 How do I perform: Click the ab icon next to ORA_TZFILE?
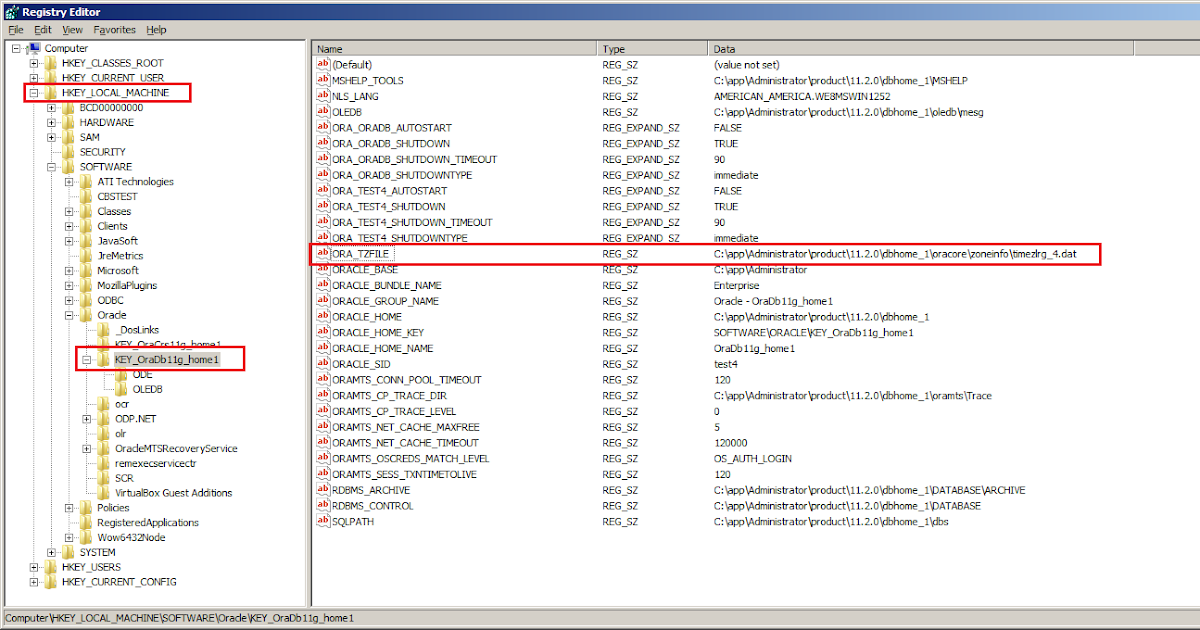tap(321, 254)
